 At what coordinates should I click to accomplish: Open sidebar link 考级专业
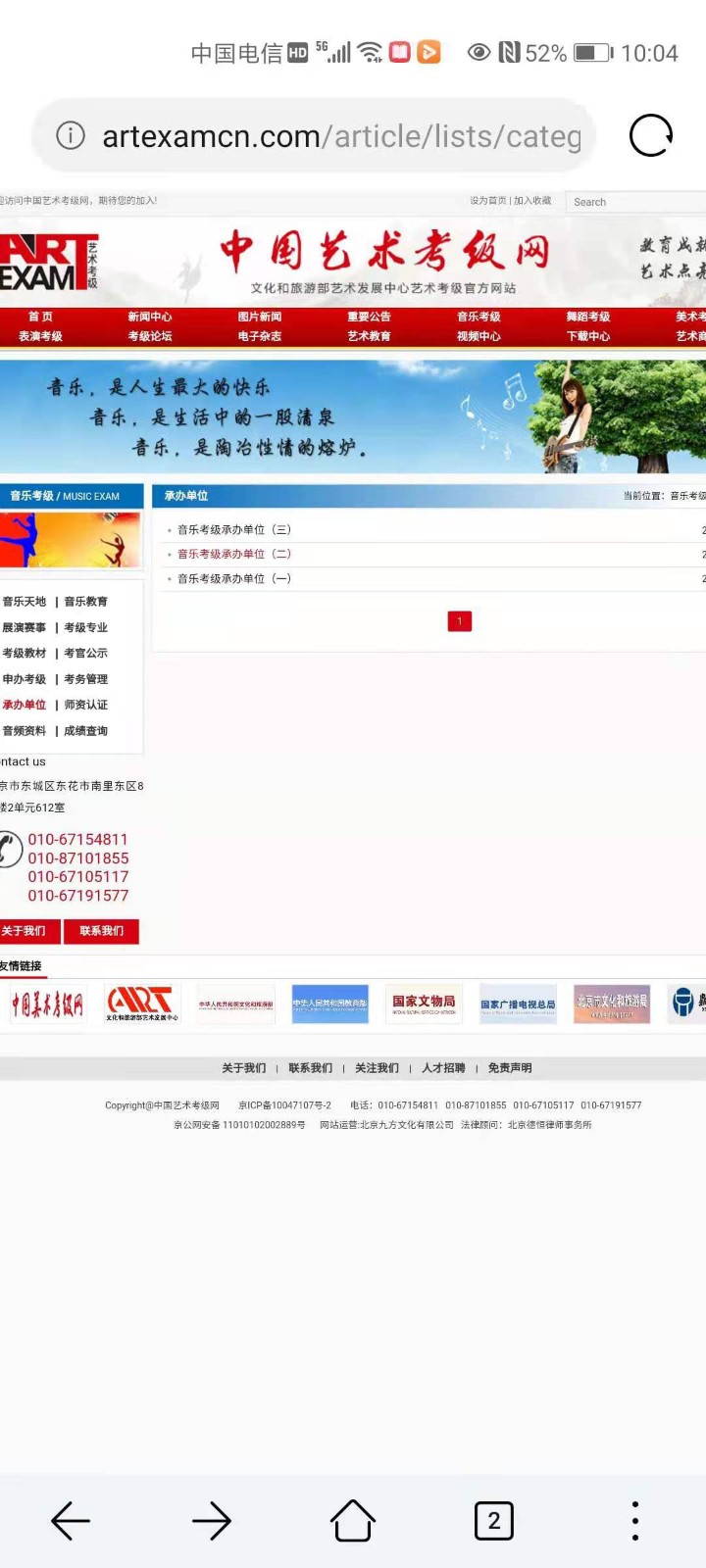pos(86,627)
